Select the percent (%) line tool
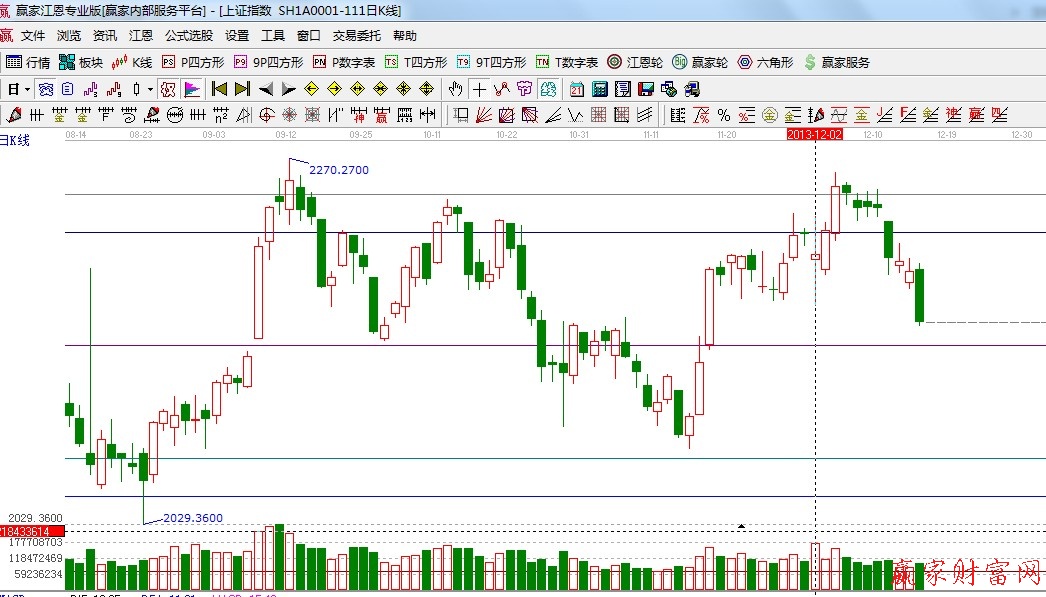Screen dimensions: 1046x597 tap(723, 115)
